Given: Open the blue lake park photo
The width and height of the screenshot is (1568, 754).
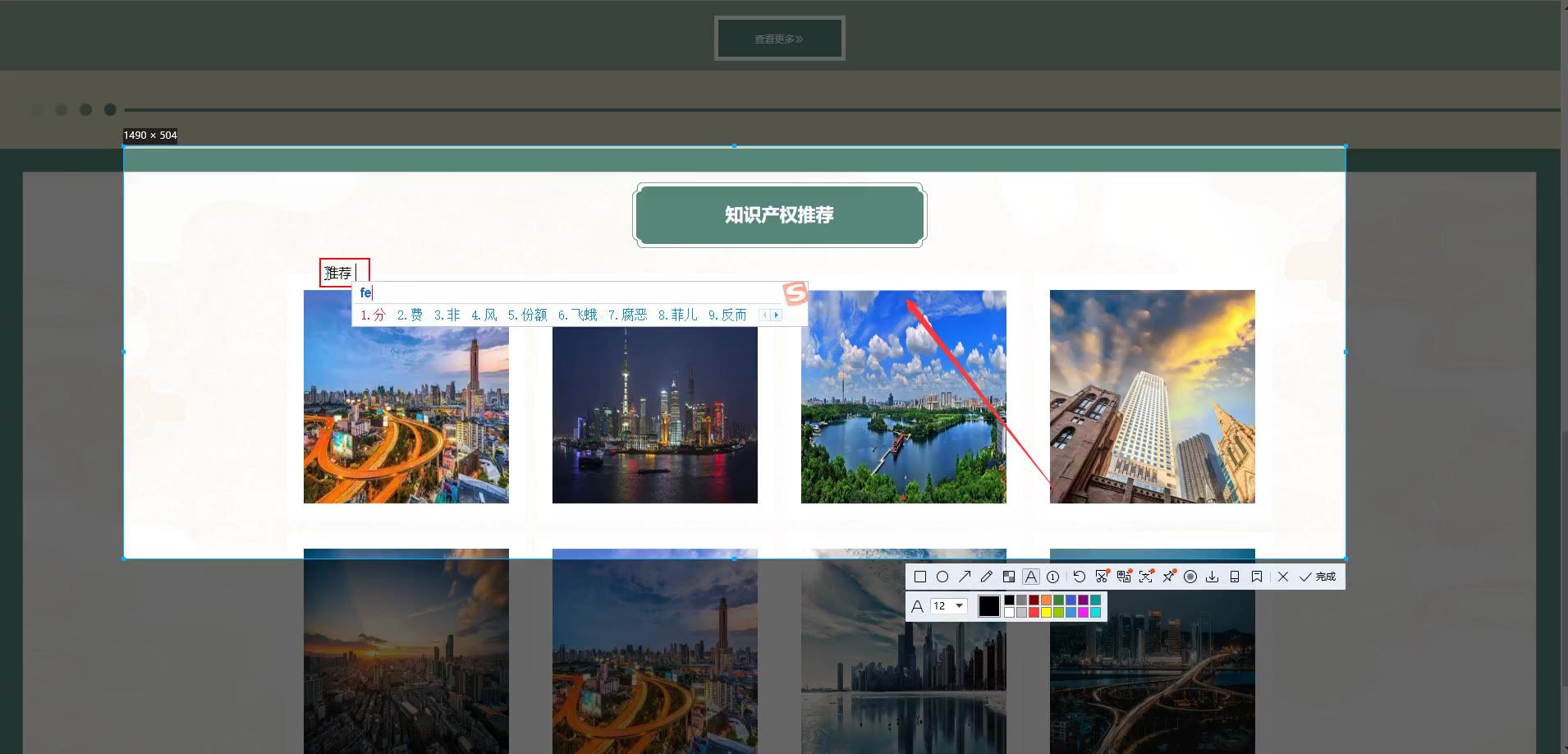Looking at the screenshot, I should [904, 397].
